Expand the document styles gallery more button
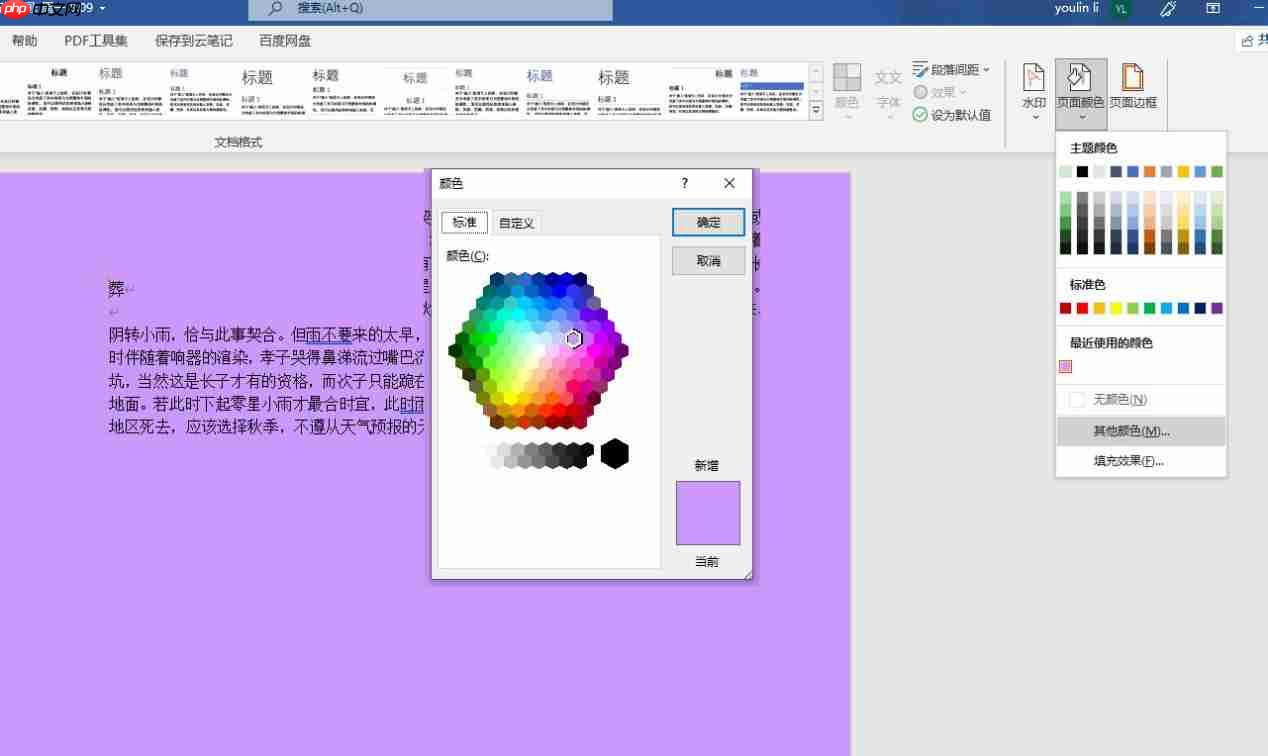This screenshot has height=756, width=1268. (816, 112)
